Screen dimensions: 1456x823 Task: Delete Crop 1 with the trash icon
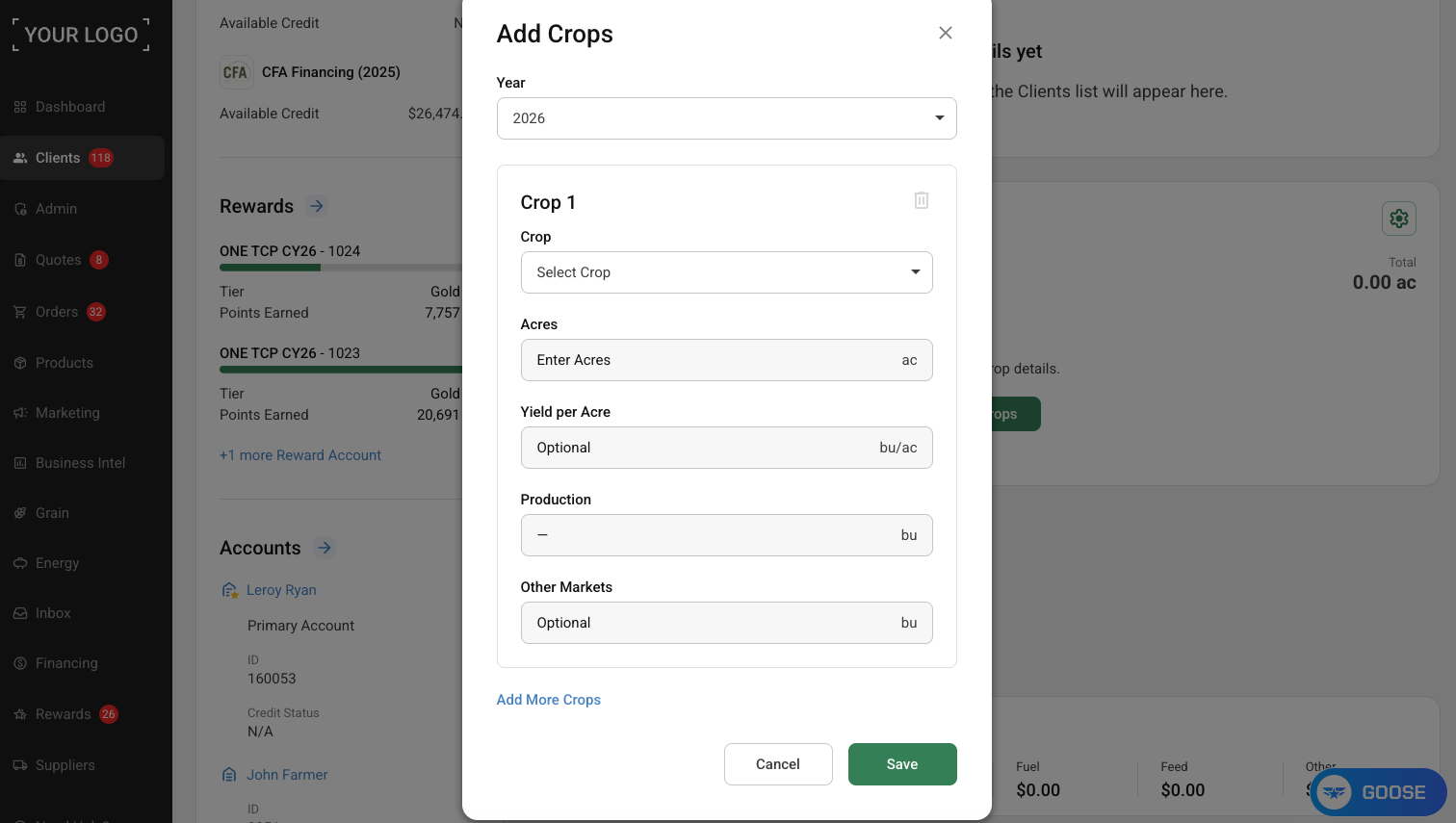click(922, 200)
